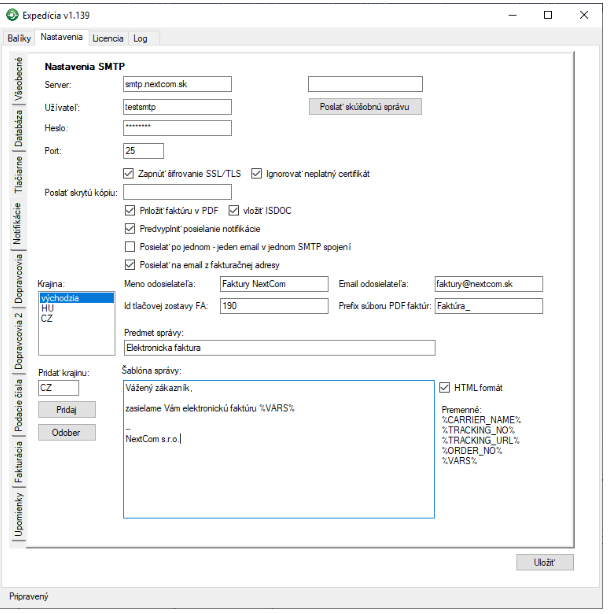Select the Tlačiarne side tab
The image size is (609, 614).
point(18,175)
